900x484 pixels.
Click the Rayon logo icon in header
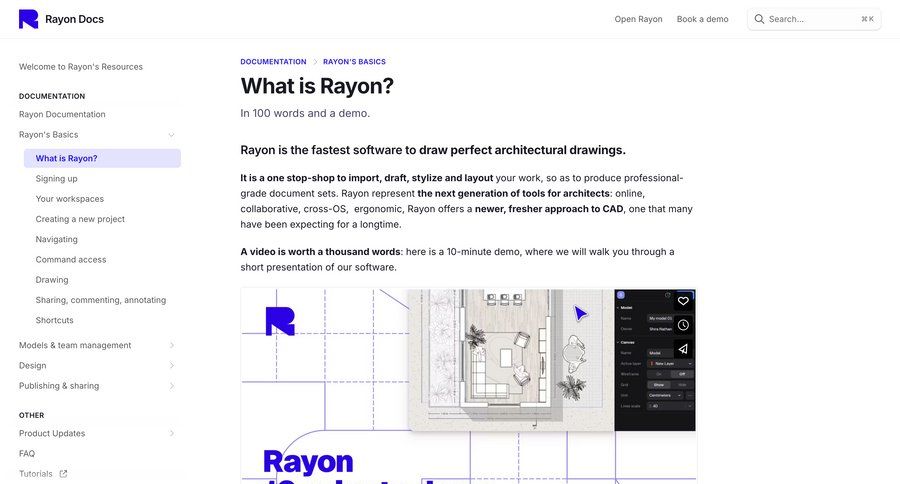point(28,19)
